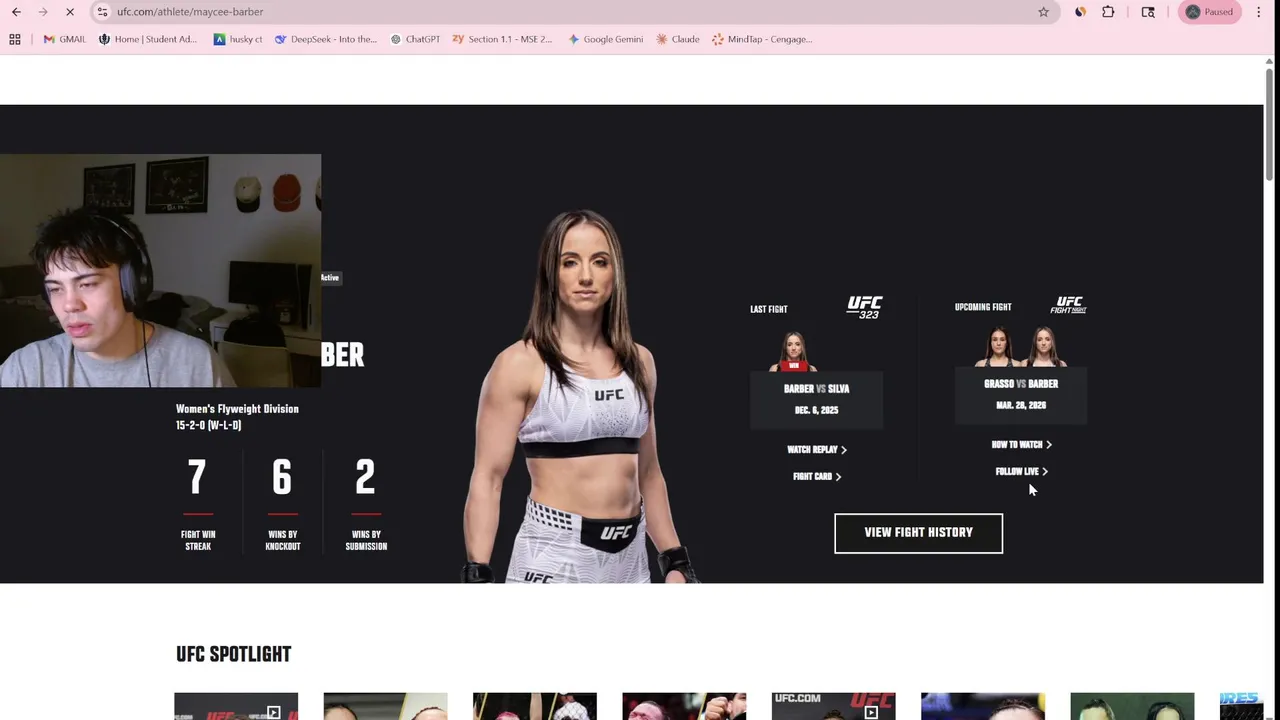Open the ChatGPT bookmark
Image resolution: width=1280 pixels, height=720 pixels.
coord(415,39)
